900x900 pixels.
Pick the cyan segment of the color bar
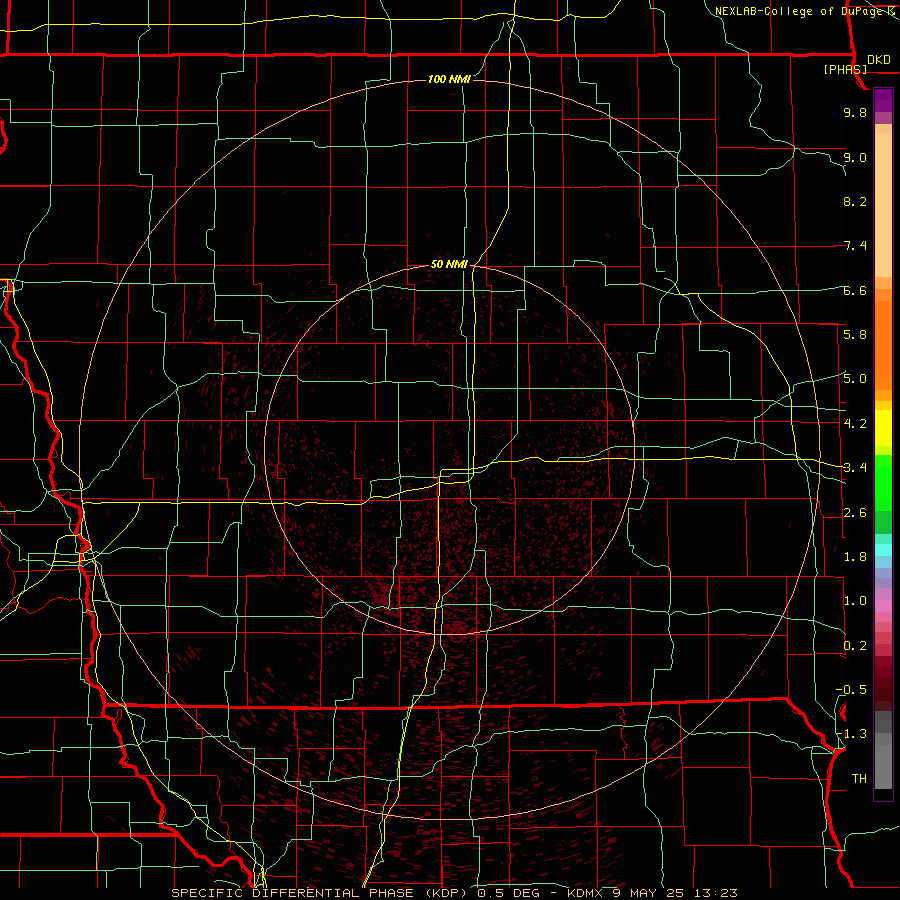[883, 550]
